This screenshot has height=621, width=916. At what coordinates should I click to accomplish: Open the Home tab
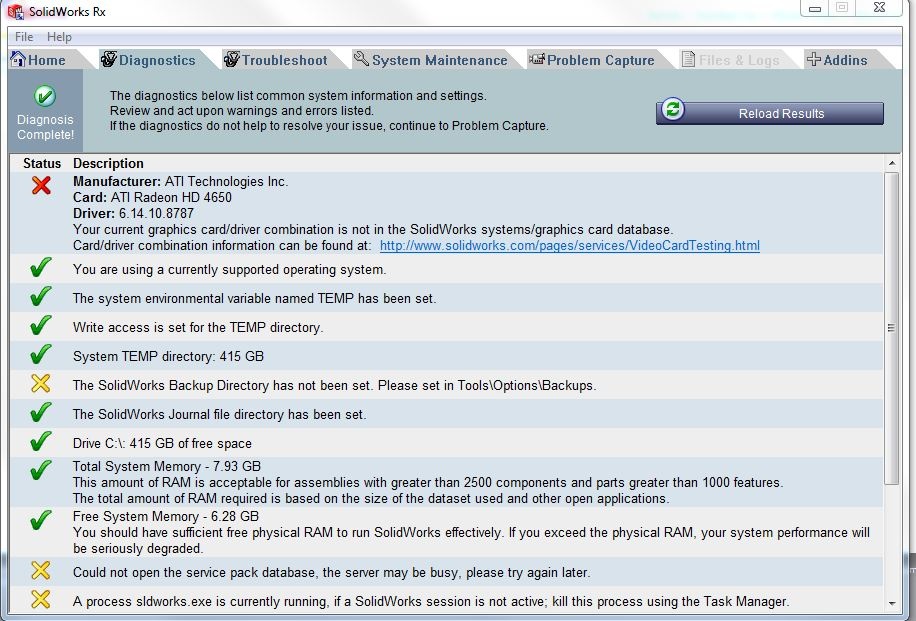tap(46, 60)
